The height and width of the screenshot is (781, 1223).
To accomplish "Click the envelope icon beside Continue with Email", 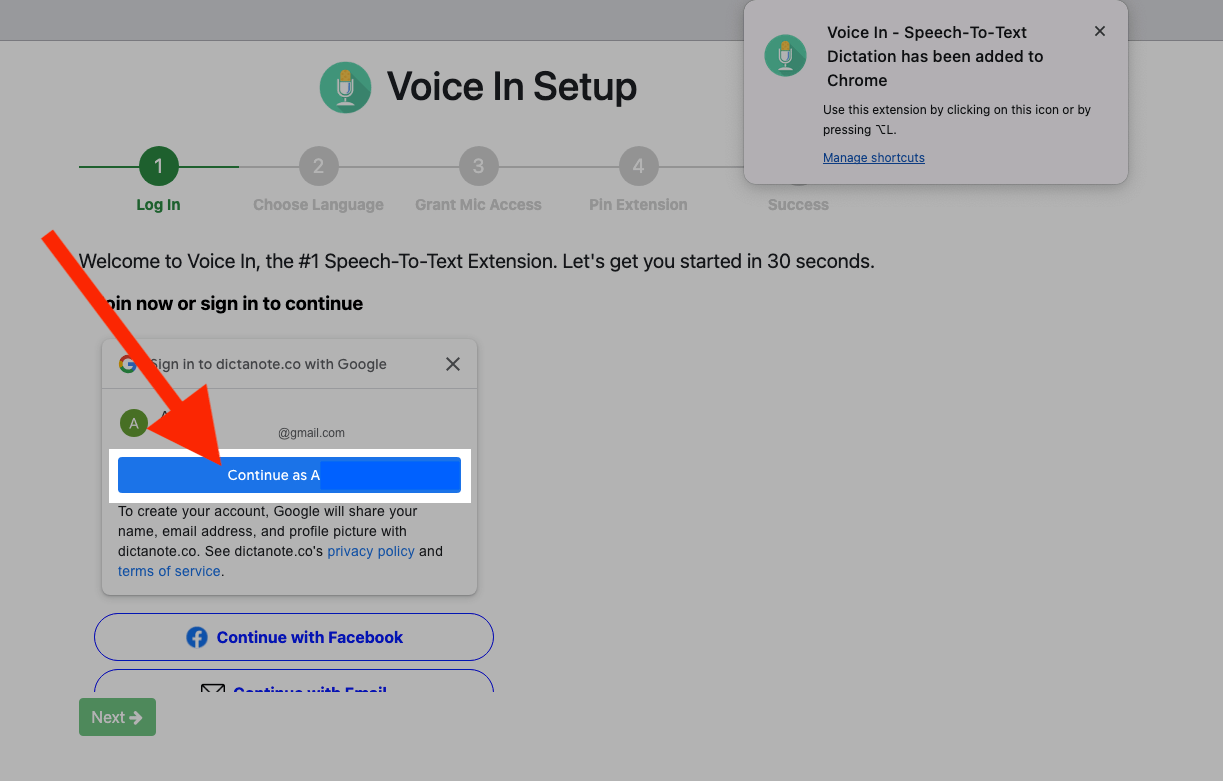I will tap(212, 690).
